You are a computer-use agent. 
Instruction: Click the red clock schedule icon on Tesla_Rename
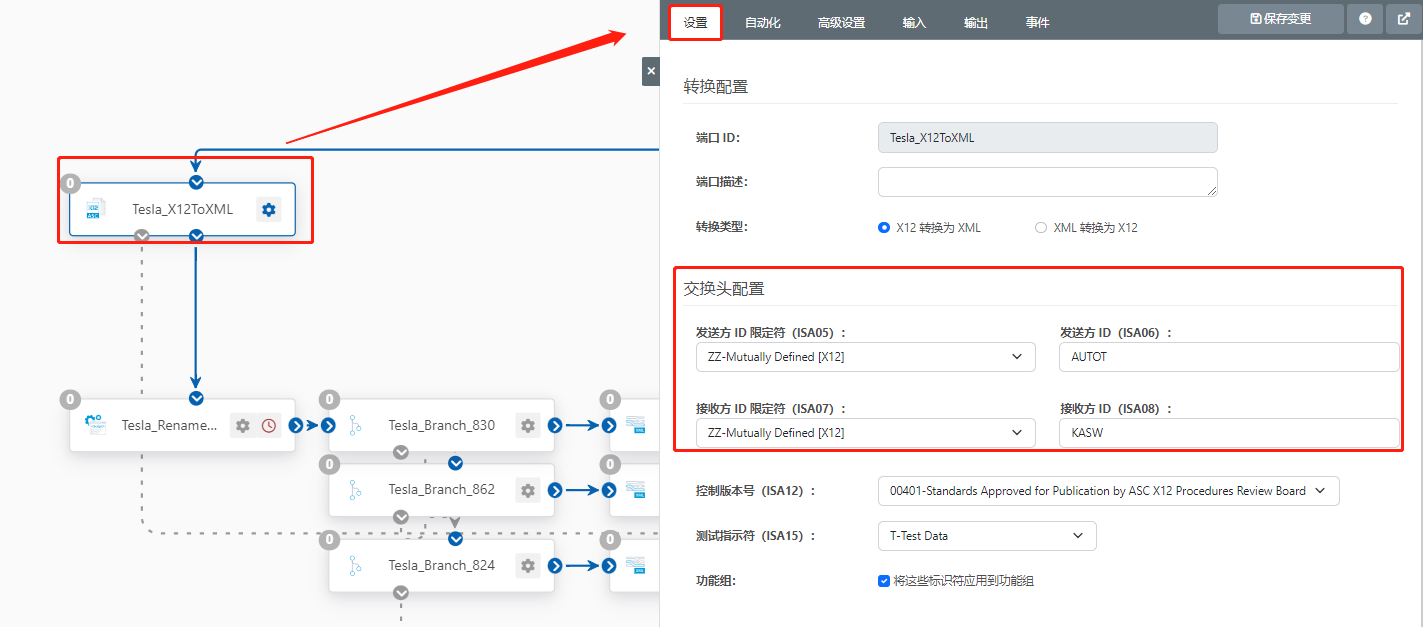click(269, 425)
